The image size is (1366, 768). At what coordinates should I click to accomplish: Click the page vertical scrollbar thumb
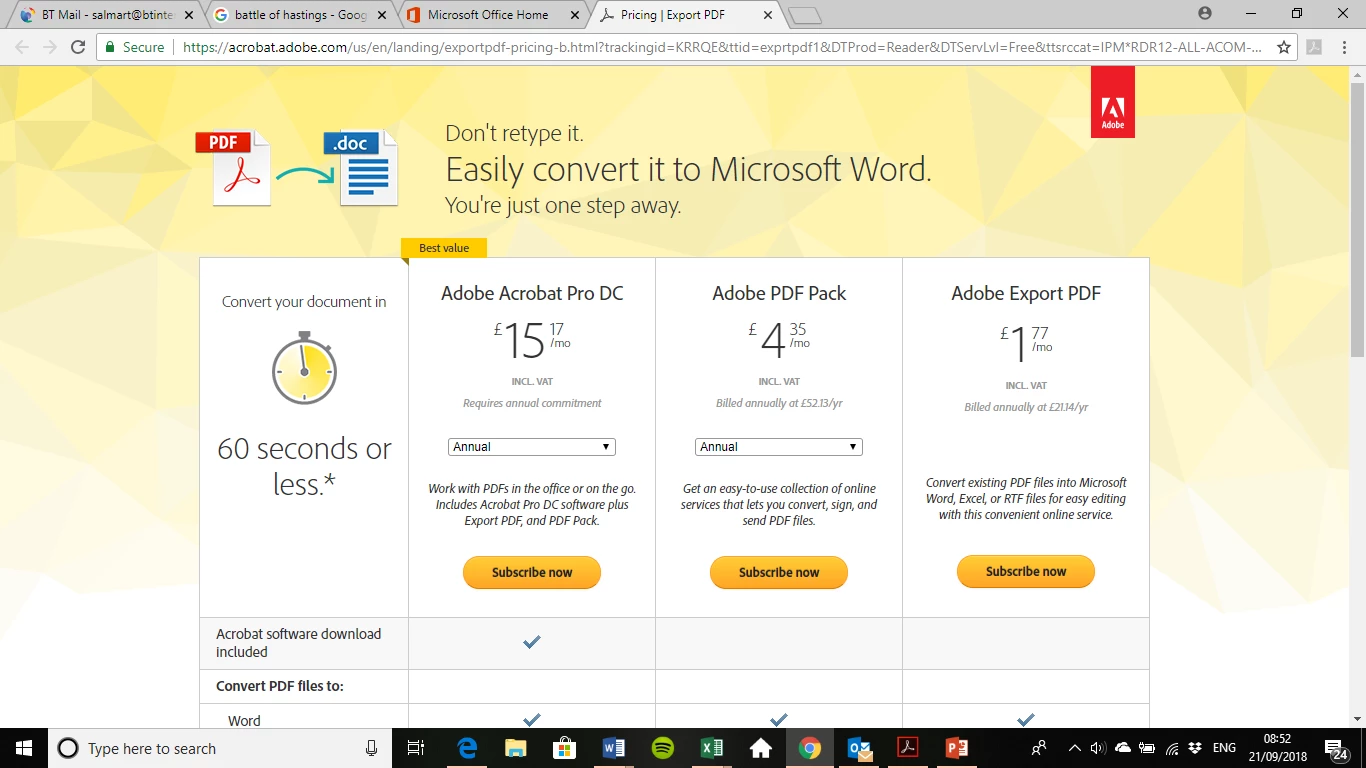coord(1357,219)
